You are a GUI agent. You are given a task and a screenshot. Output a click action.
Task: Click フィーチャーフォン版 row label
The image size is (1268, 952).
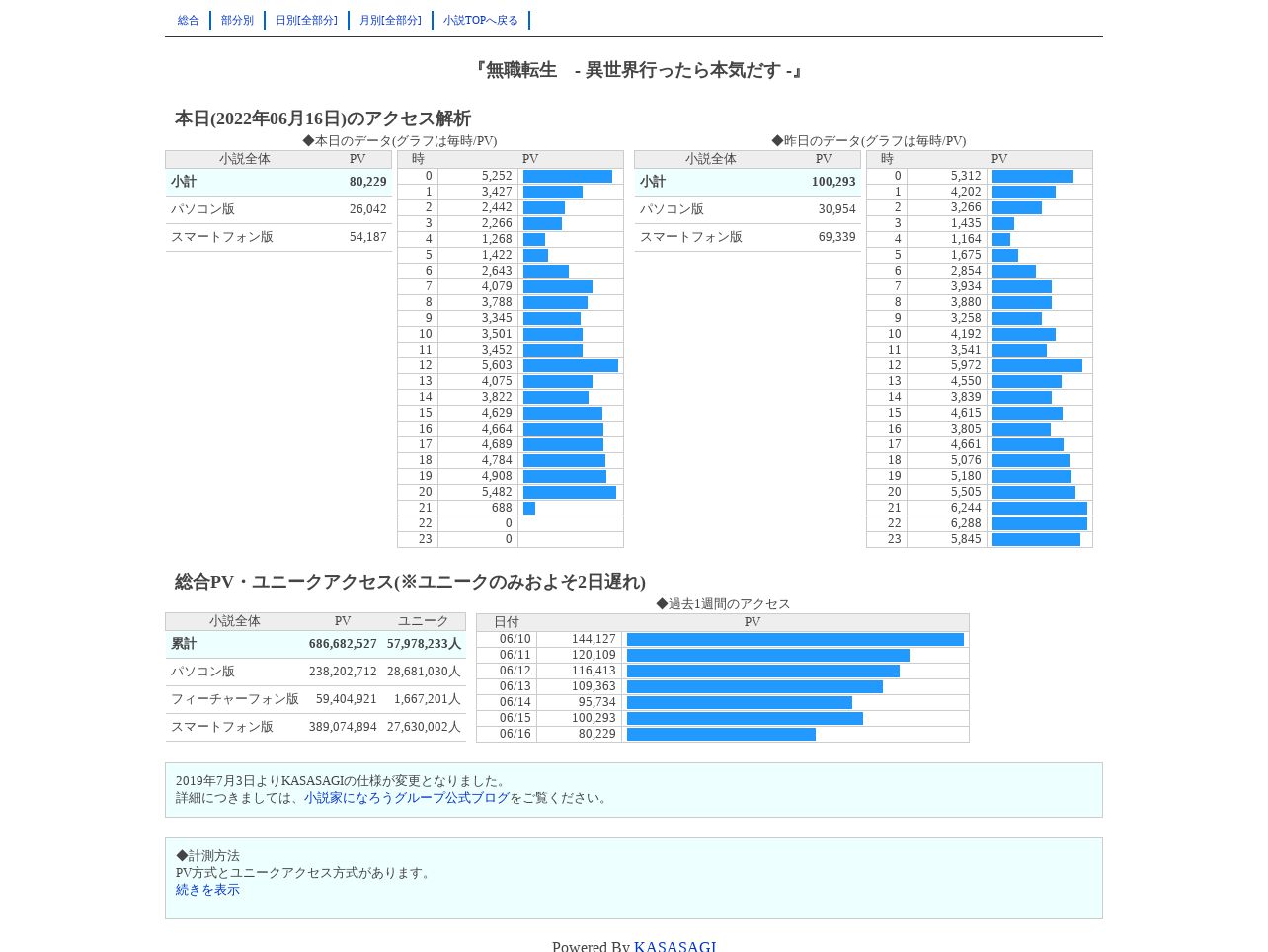point(235,699)
